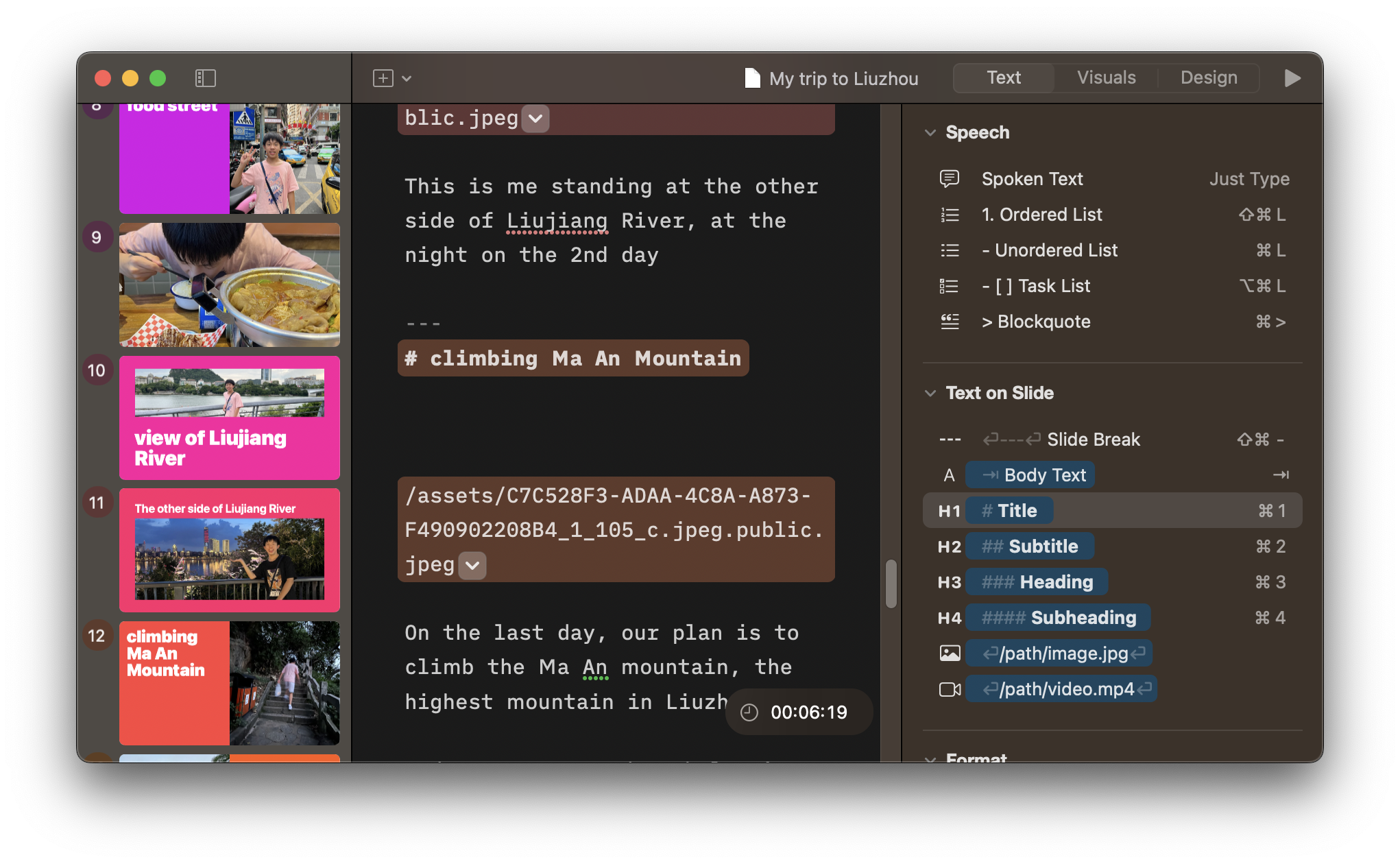Select slide 10 view of Liujiang River
The width and height of the screenshot is (1400, 864).
tap(230, 418)
